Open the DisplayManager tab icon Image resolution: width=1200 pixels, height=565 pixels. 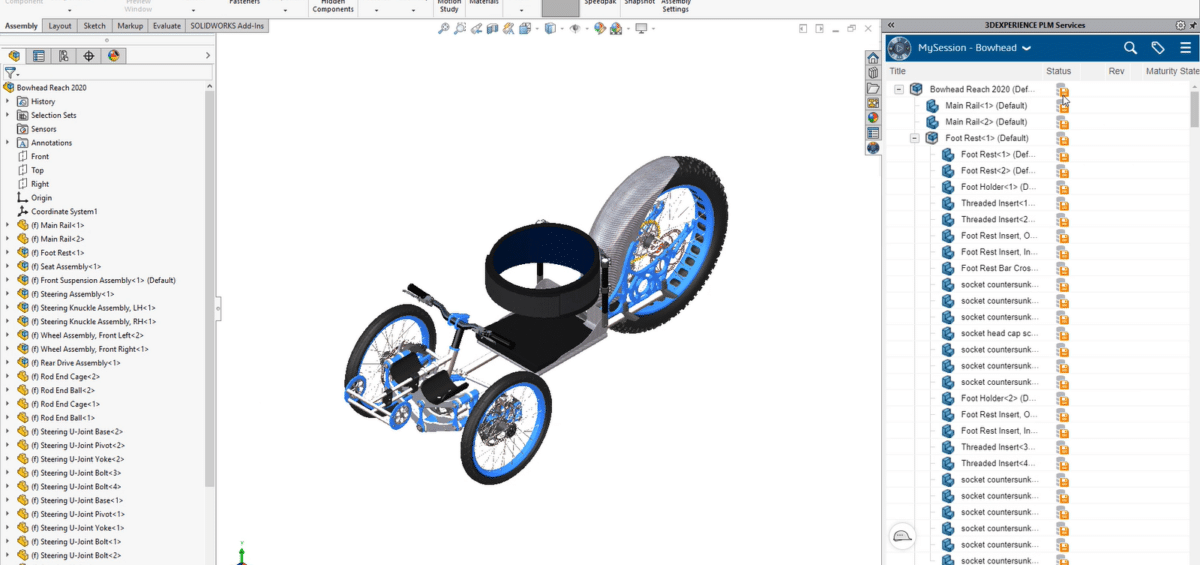[x=114, y=56]
